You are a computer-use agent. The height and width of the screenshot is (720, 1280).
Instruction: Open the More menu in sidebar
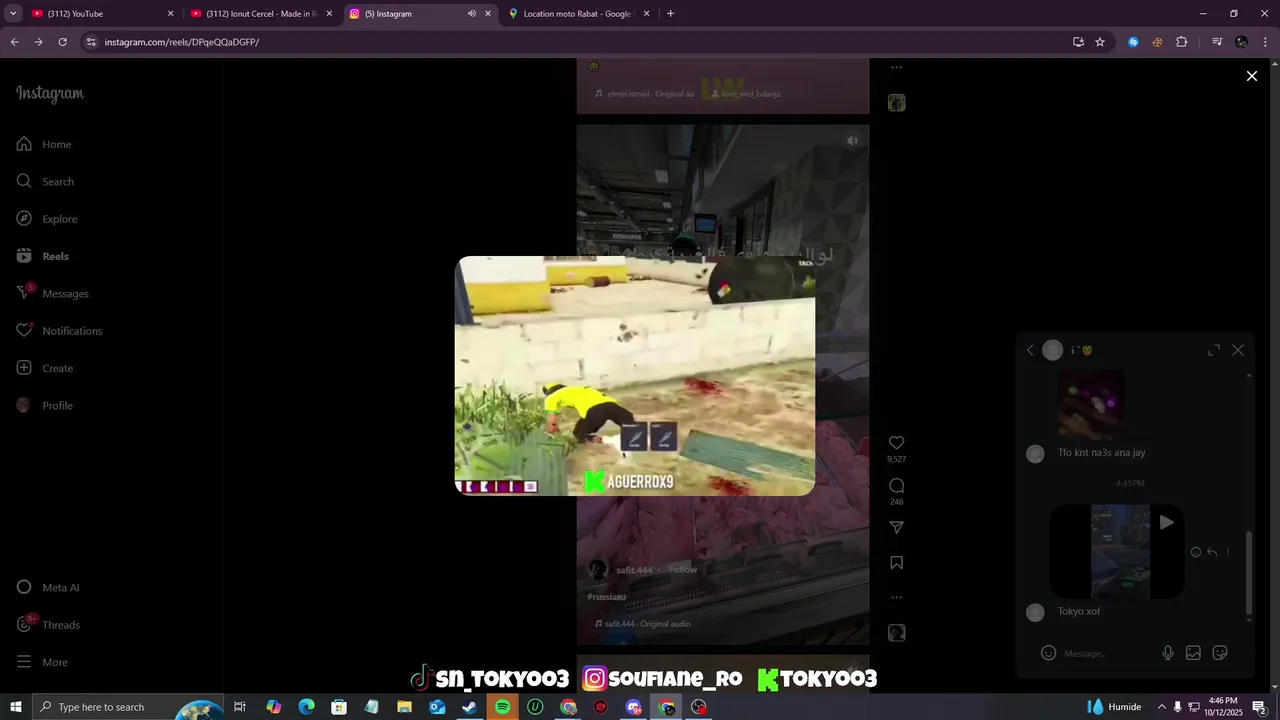tap(42, 662)
